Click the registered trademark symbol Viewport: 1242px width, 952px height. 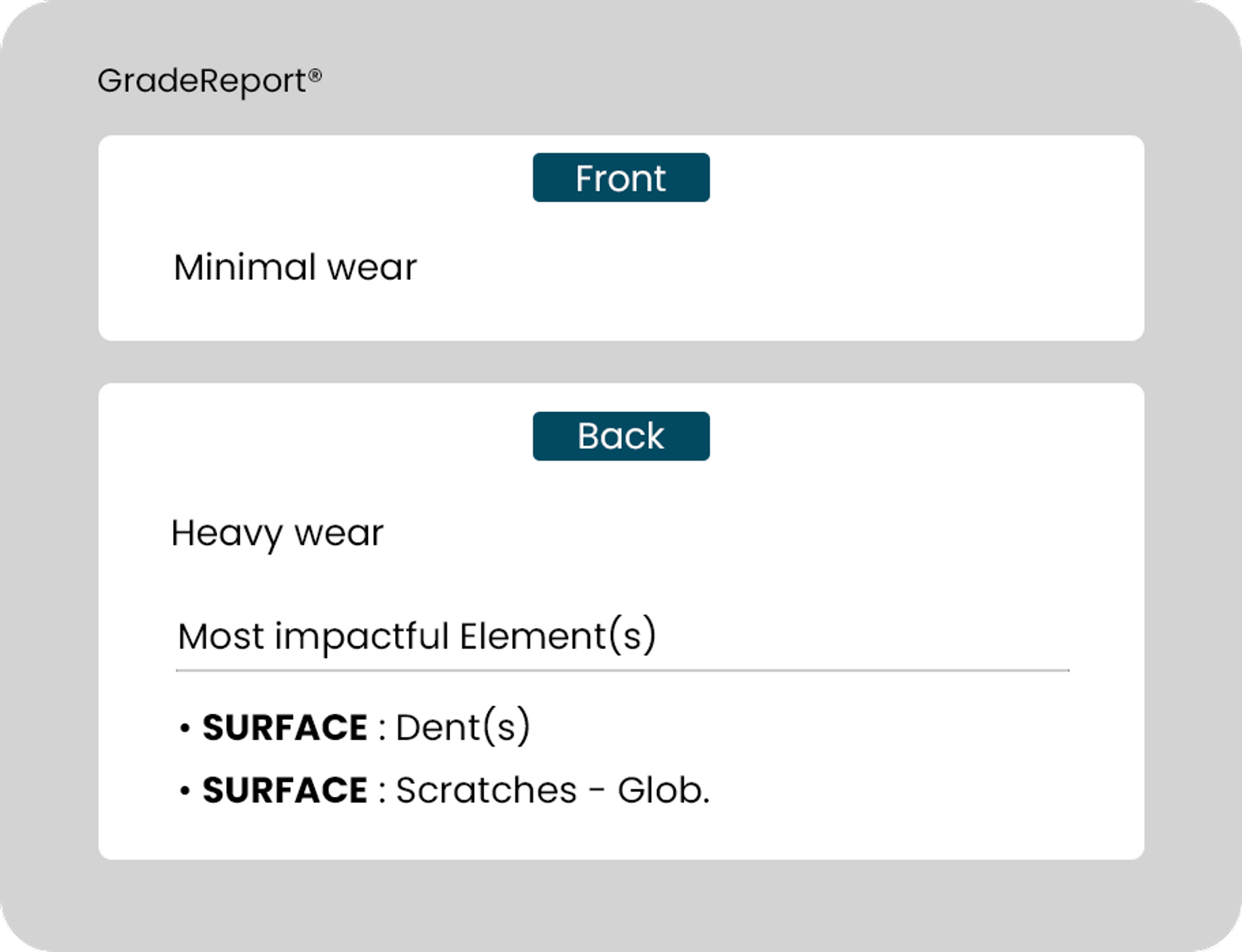315,75
